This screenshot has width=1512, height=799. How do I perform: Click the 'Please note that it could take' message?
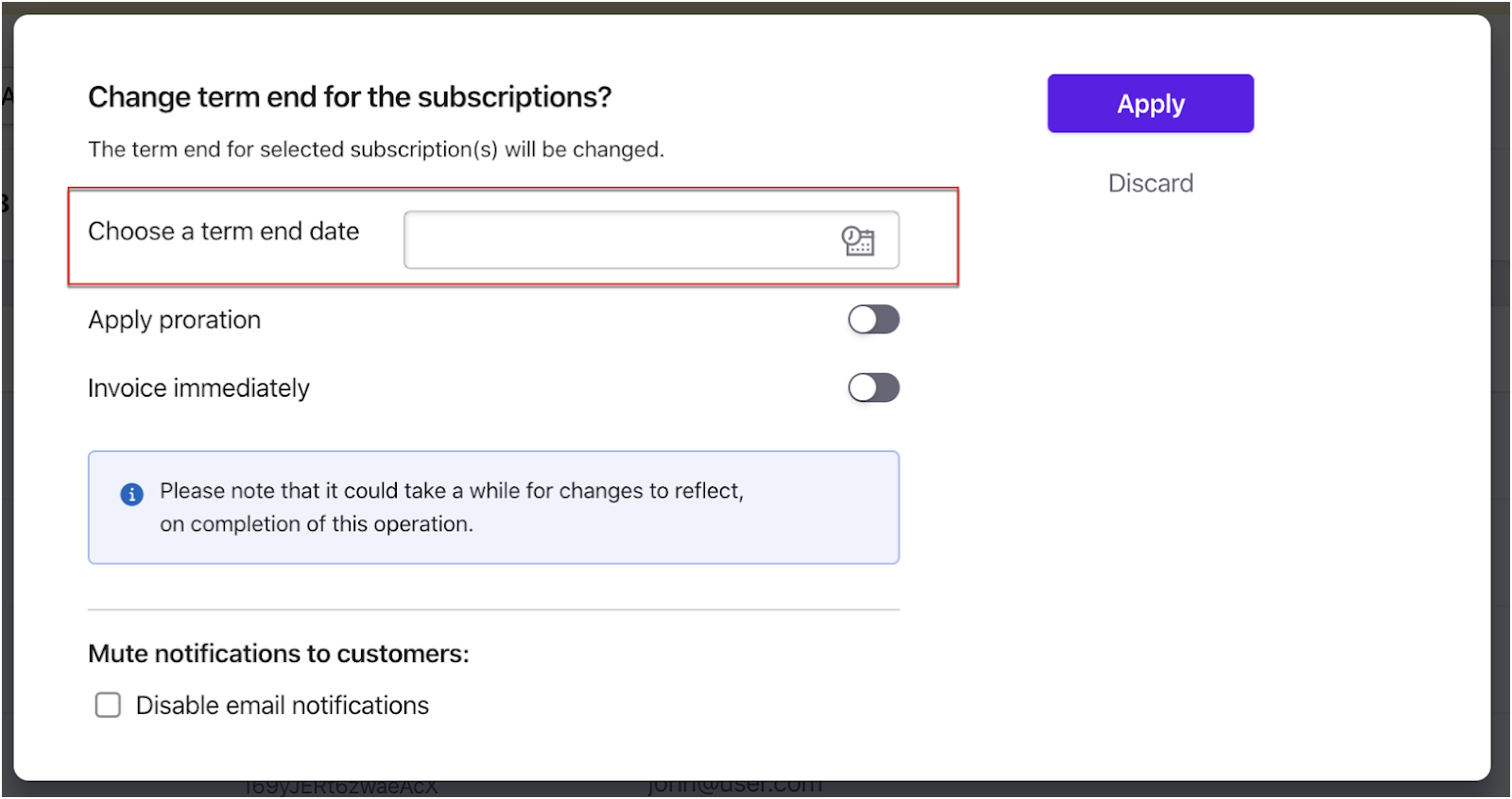click(x=451, y=491)
